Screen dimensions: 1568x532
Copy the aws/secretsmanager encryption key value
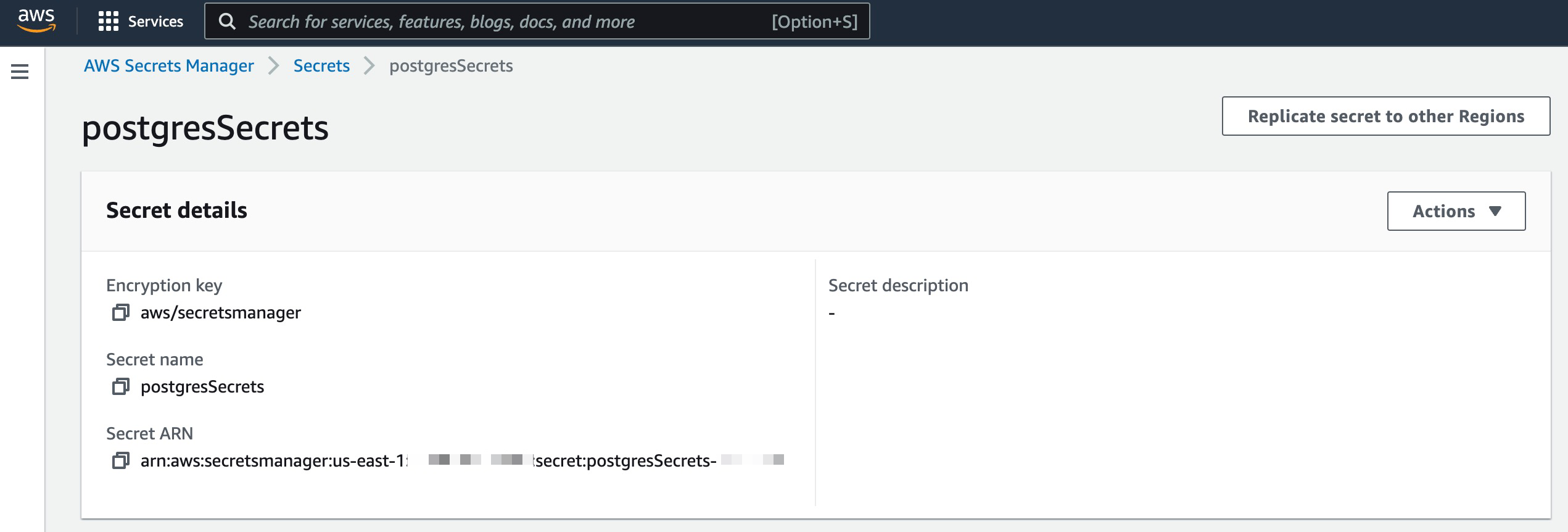pos(120,312)
